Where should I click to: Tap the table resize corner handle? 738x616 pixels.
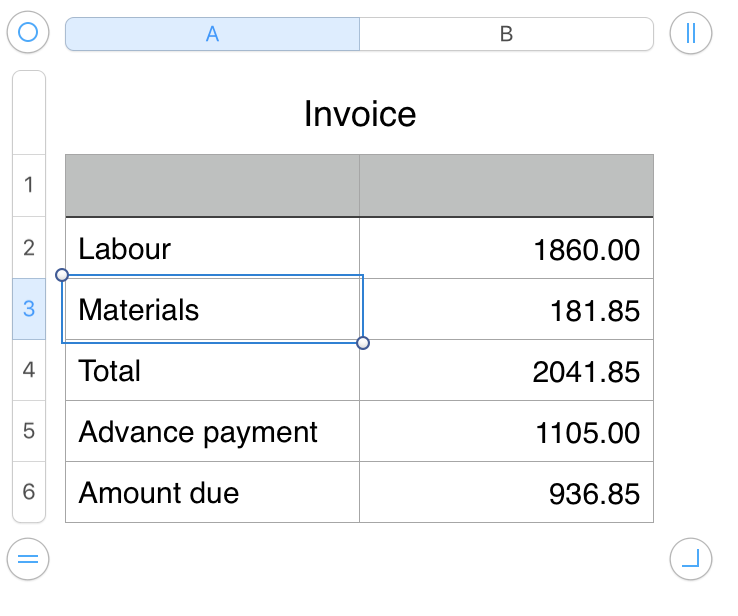(x=691, y=559)
